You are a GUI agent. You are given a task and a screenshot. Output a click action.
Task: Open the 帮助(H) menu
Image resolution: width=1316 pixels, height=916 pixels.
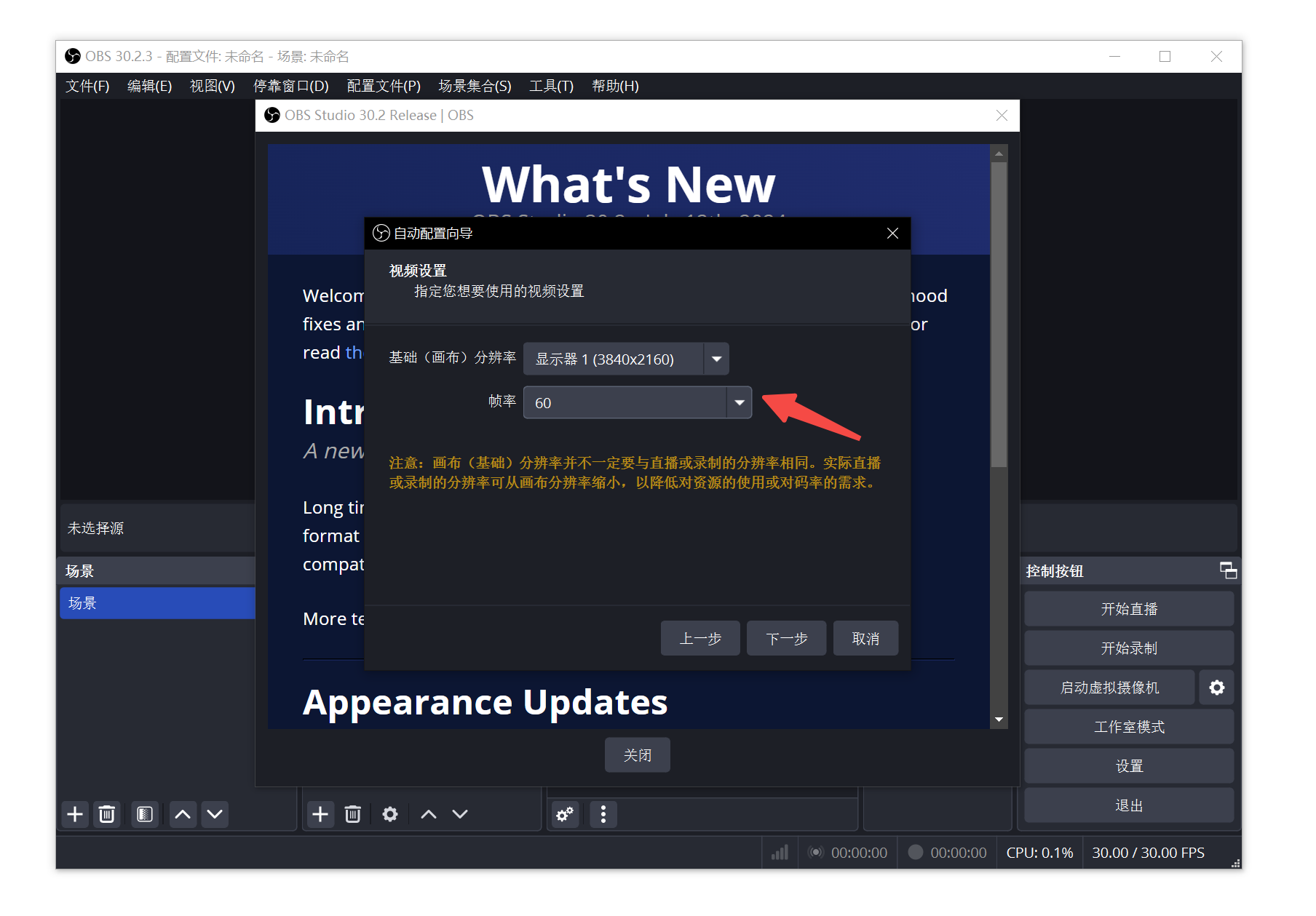point(615,86)
